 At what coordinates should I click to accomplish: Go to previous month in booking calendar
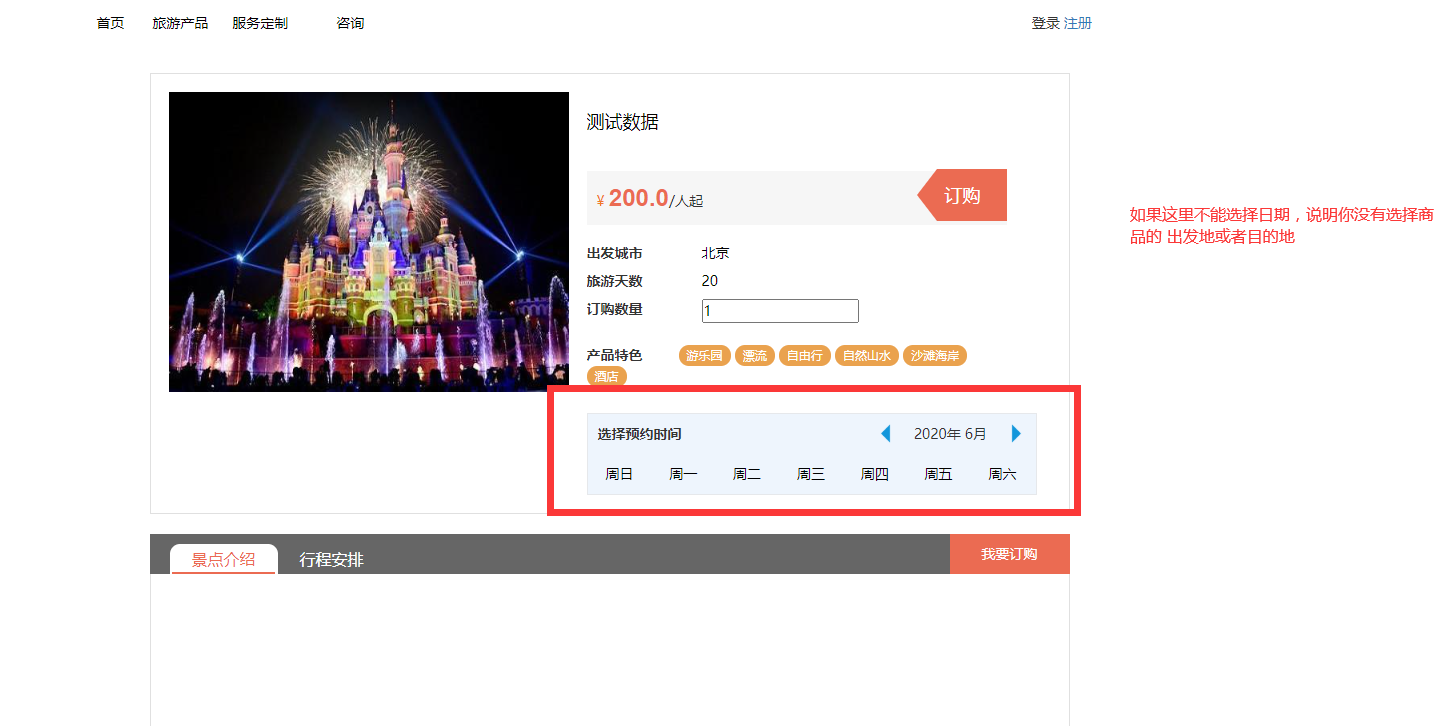pos(885,434)
